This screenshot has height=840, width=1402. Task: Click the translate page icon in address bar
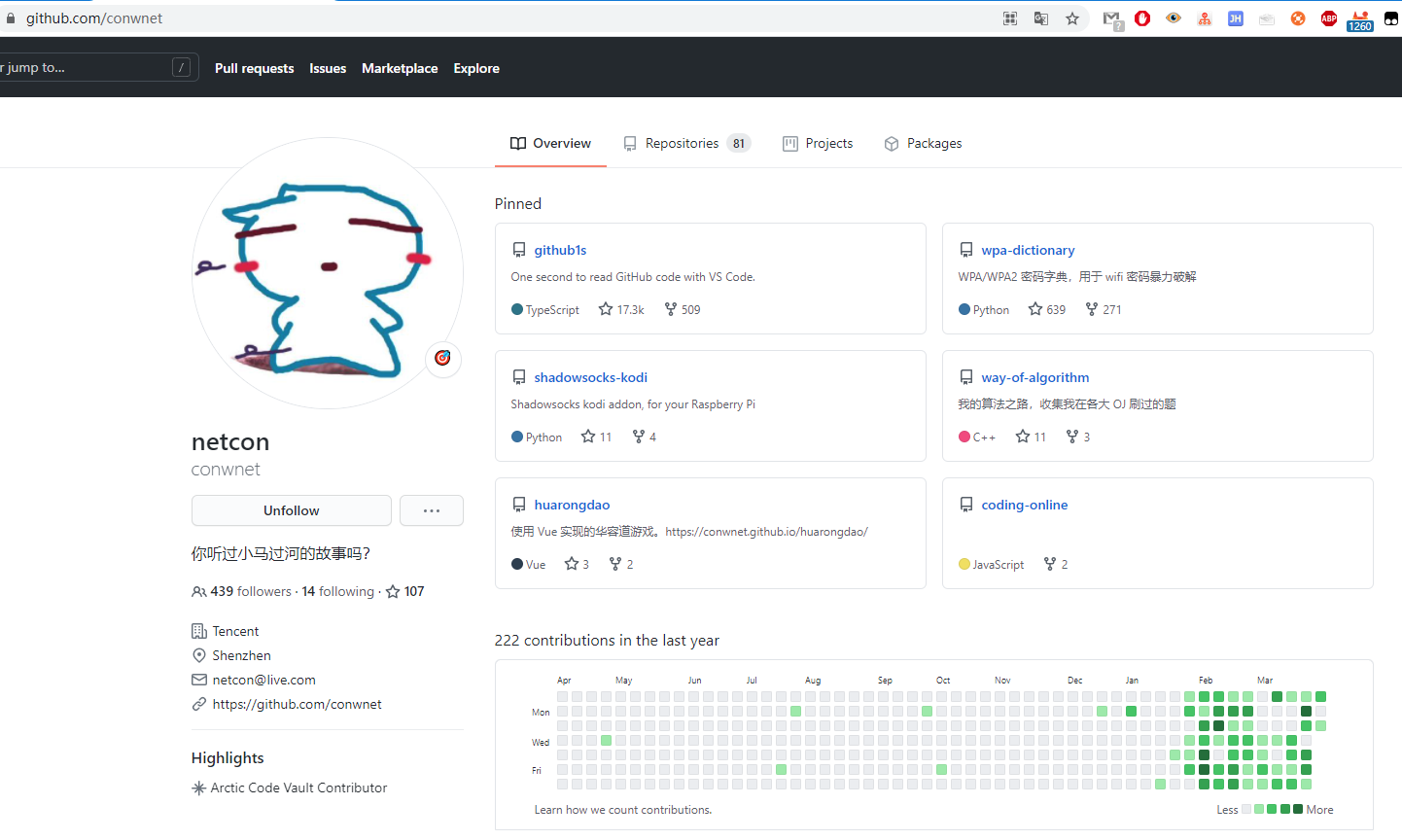[x=1041, y=18]
